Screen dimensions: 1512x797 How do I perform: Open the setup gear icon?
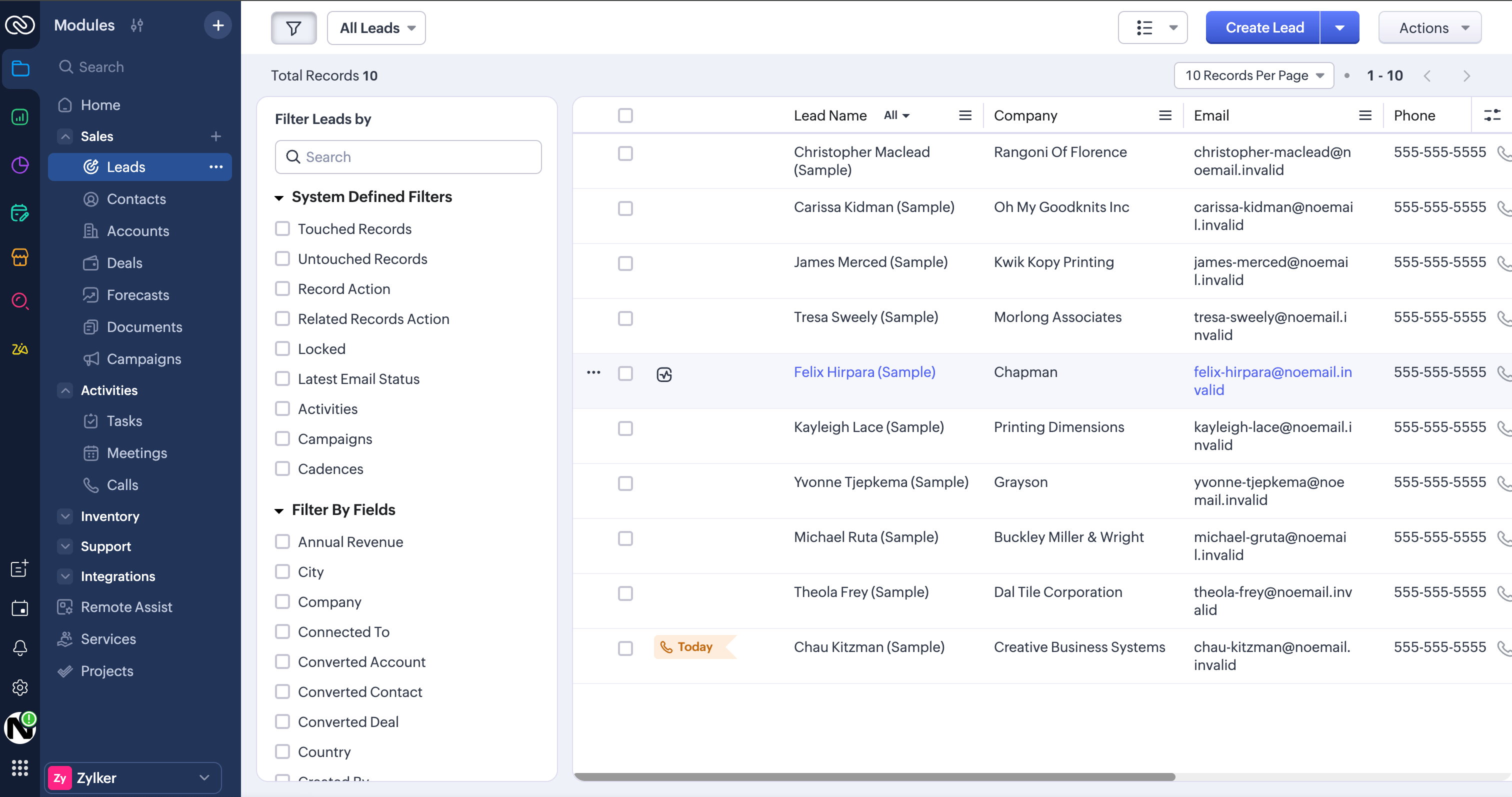tap(20, 687)
